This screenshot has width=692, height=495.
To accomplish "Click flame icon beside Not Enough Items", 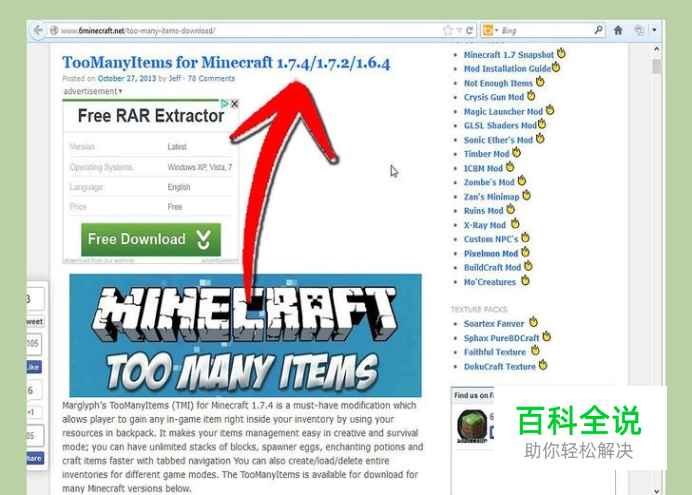I will tap(540, 81).
